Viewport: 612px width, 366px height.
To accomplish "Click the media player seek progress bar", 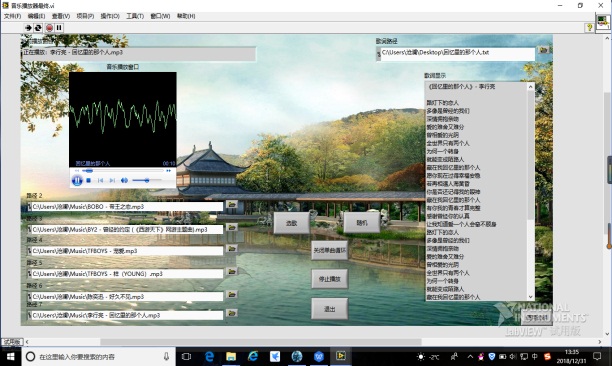I will click(123, 171).
